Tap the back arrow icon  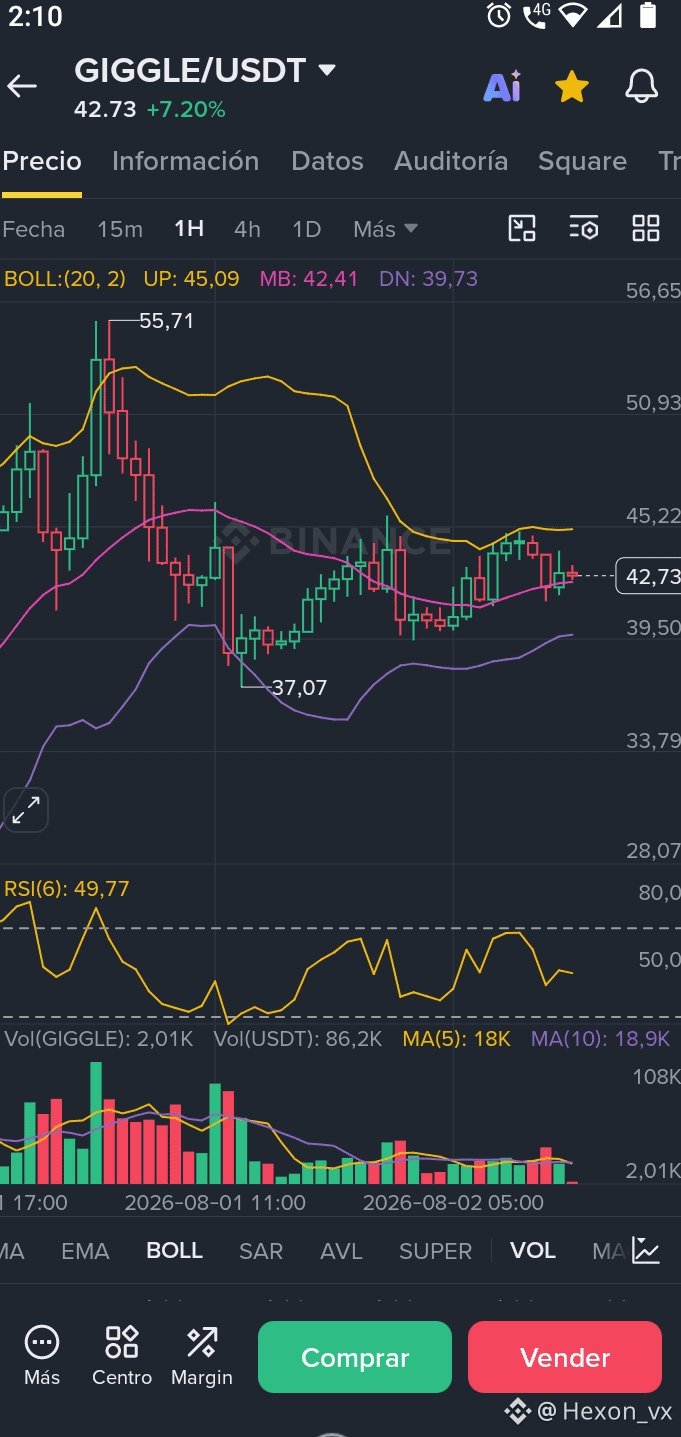pyautogui.click(x=22, y=86)
